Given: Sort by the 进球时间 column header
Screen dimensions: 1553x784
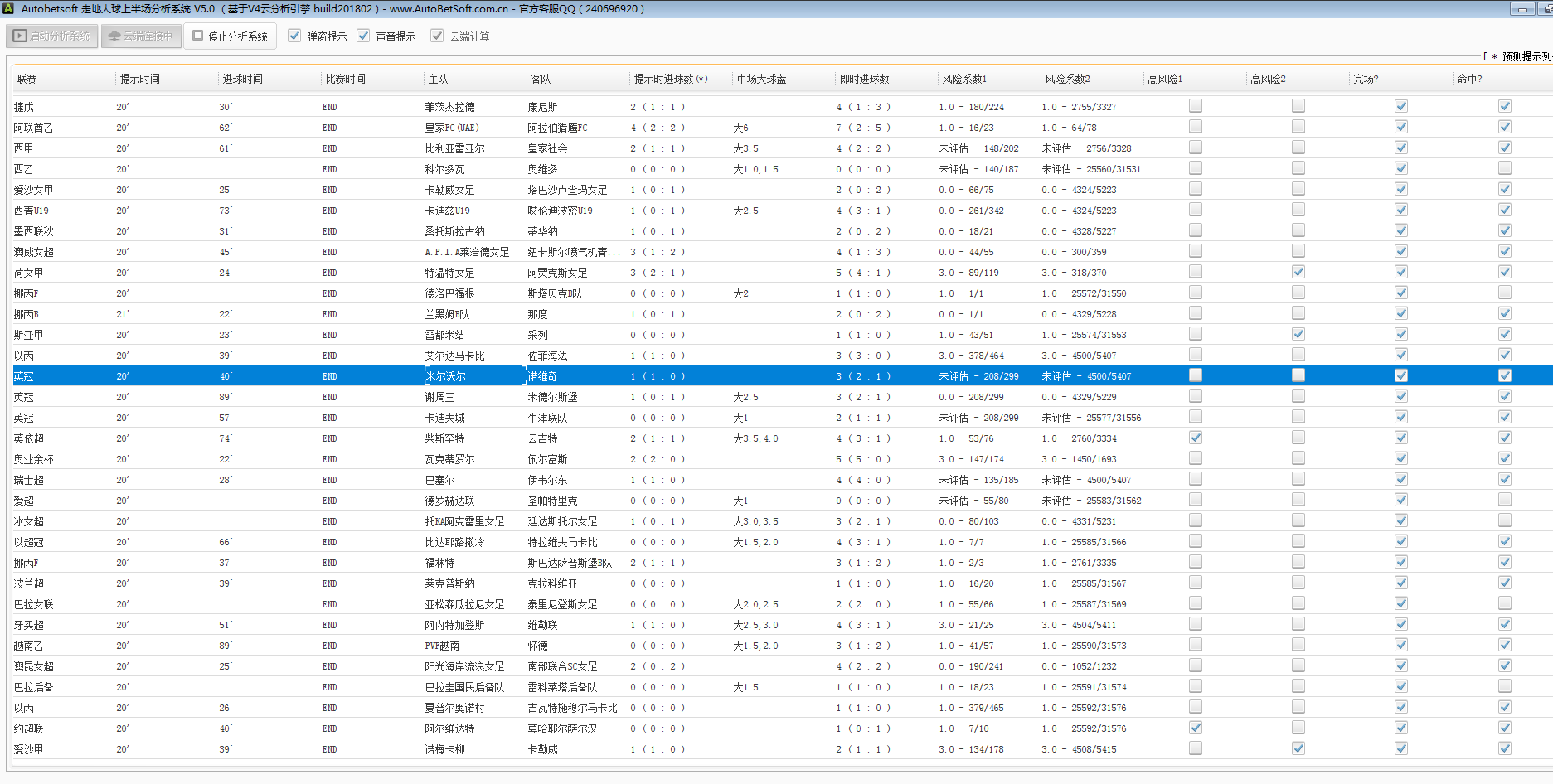Looking at the screenshot, I should point(242,80).
